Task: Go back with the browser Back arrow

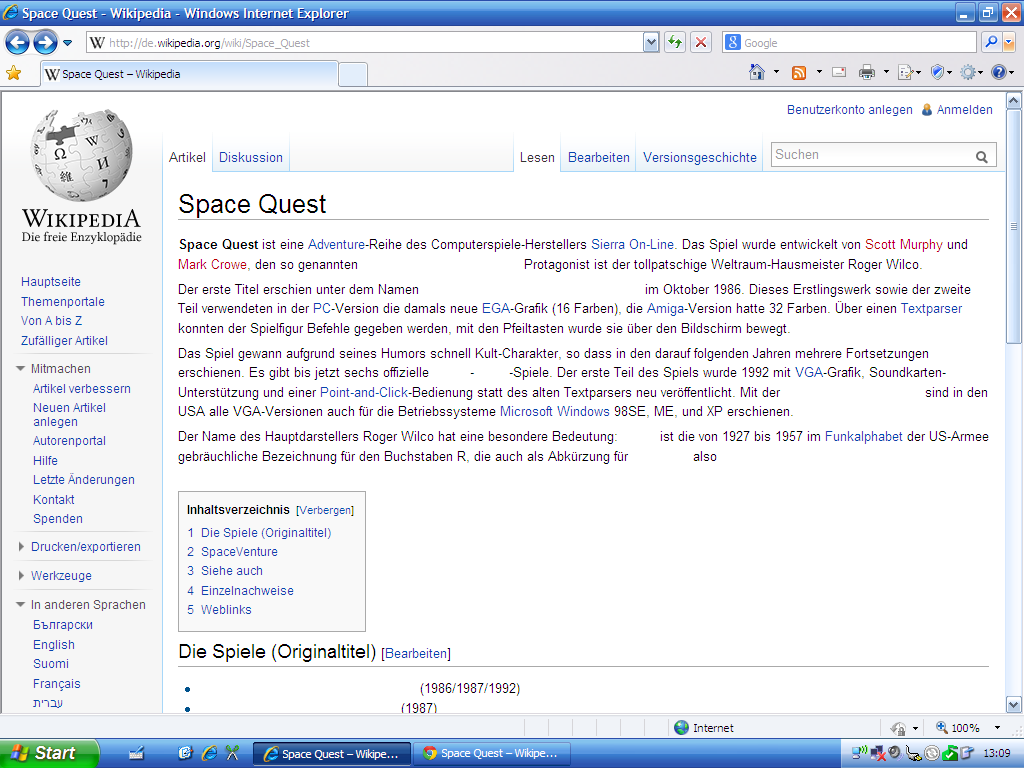Action: pos(18,43)
